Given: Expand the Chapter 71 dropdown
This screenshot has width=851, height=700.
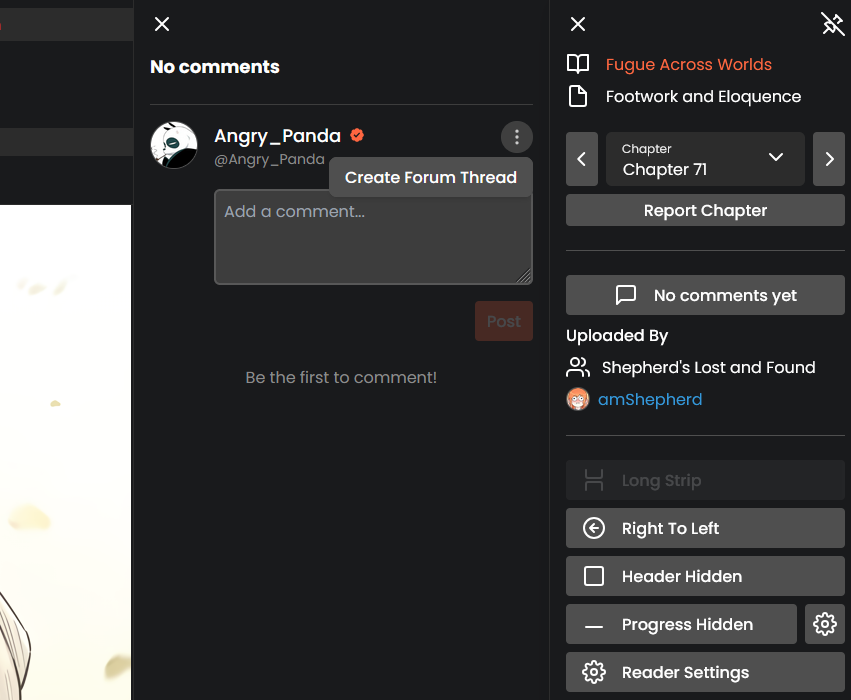Looking at the screenshot, I should point(705,159).
